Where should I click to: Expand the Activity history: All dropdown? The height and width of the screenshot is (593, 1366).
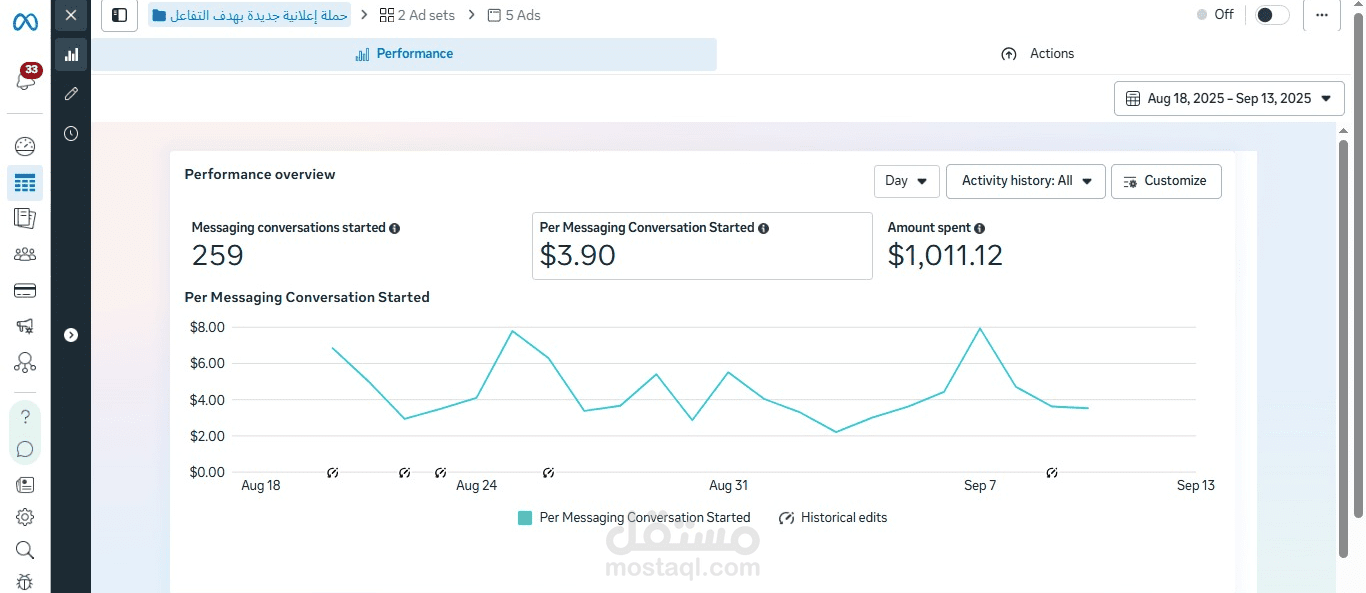(x=1025, y=181)
